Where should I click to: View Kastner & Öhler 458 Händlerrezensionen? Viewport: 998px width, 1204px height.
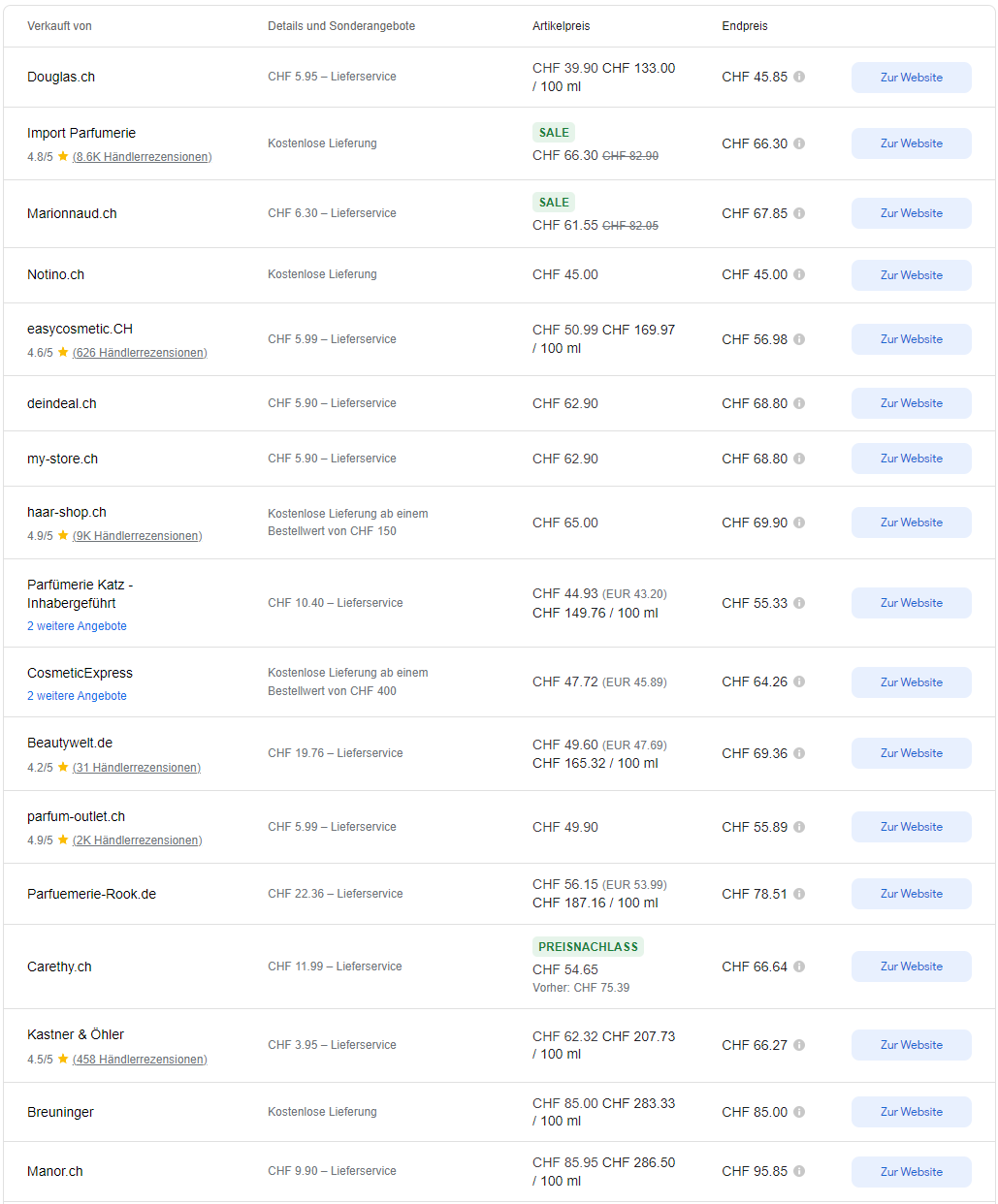pos(140,1060)
